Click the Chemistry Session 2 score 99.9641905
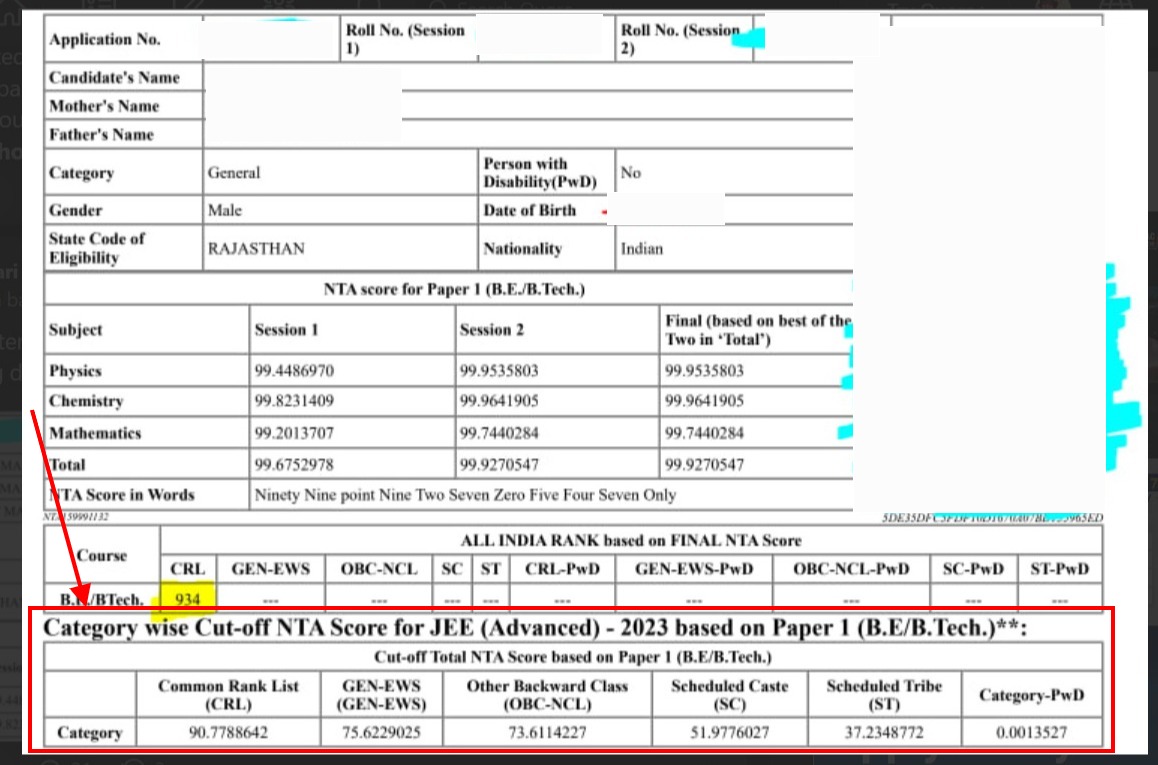Image resolution: width=1158 pixels, height=765 pixels. pyautogui.click(x=501, y=401)
